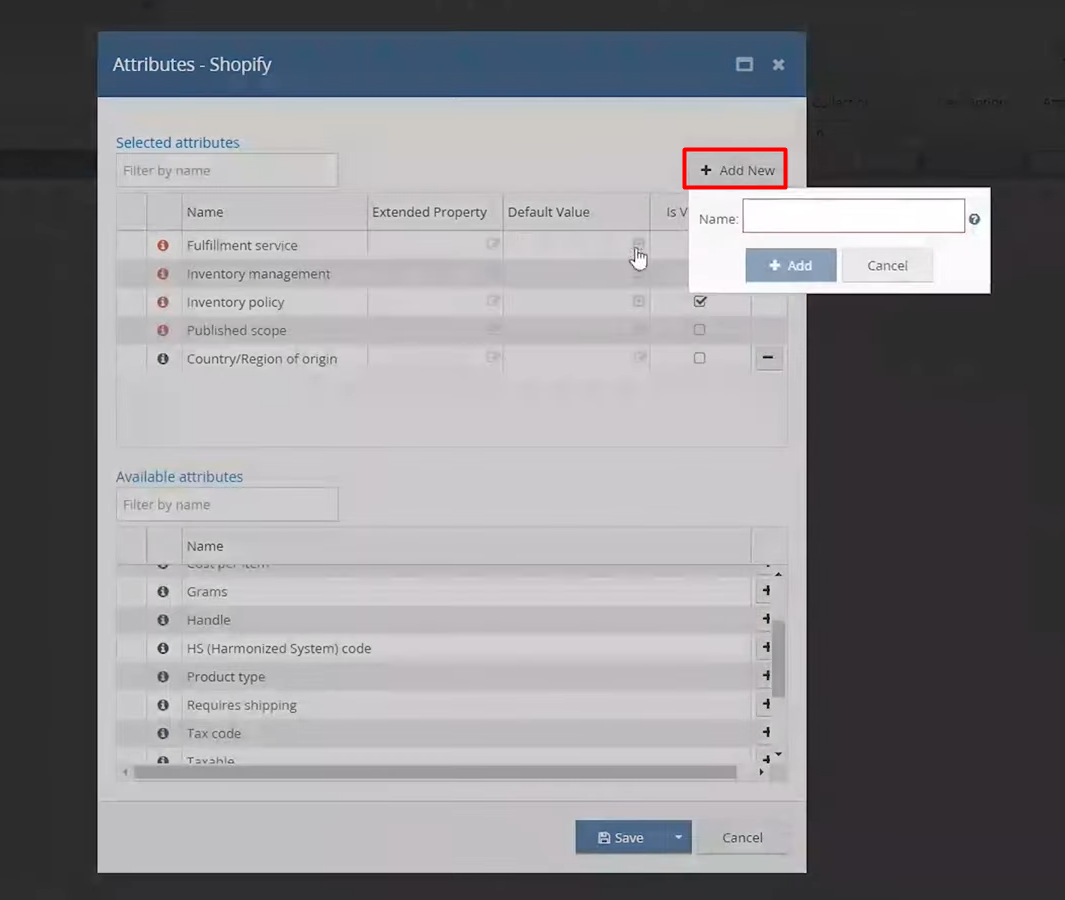Click available attributes vertical scrollbar thumb

click(x=779, y=659)
